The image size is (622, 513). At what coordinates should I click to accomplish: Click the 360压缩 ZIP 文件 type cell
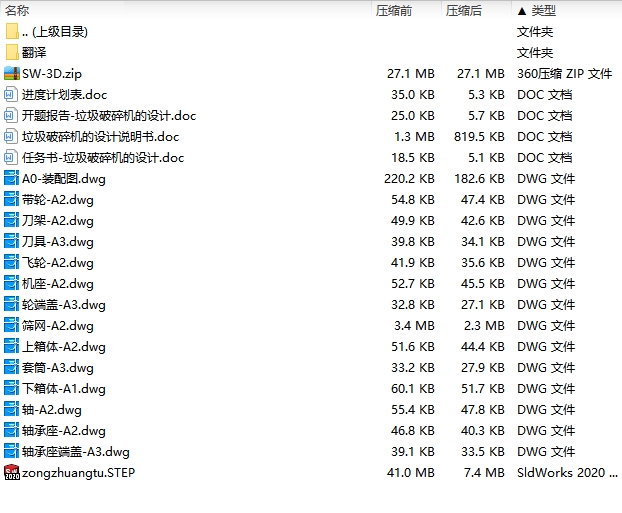pyautogui.click(x=564, y=74)
